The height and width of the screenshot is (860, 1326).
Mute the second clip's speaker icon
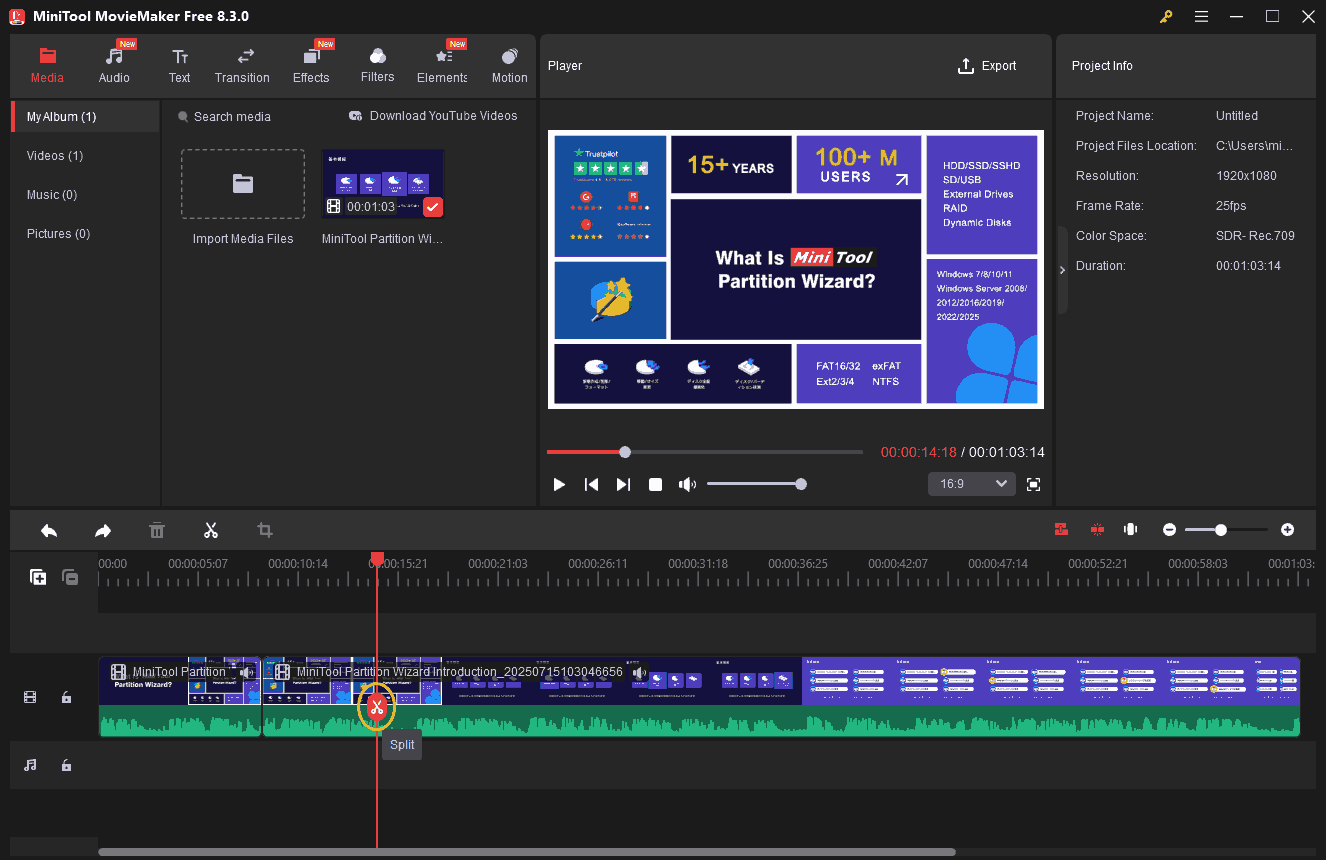[x=638, y=672]
